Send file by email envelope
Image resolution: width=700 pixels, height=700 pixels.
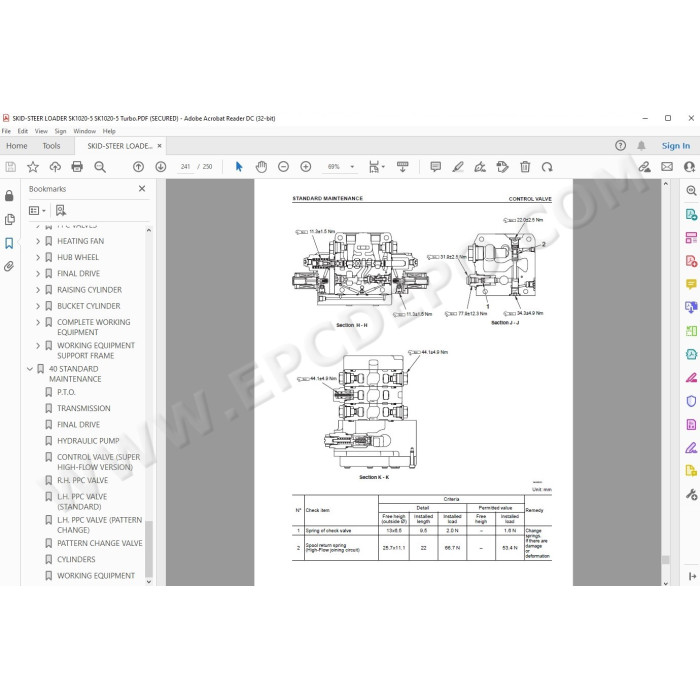pyautogui.click(x=667, y=167)
